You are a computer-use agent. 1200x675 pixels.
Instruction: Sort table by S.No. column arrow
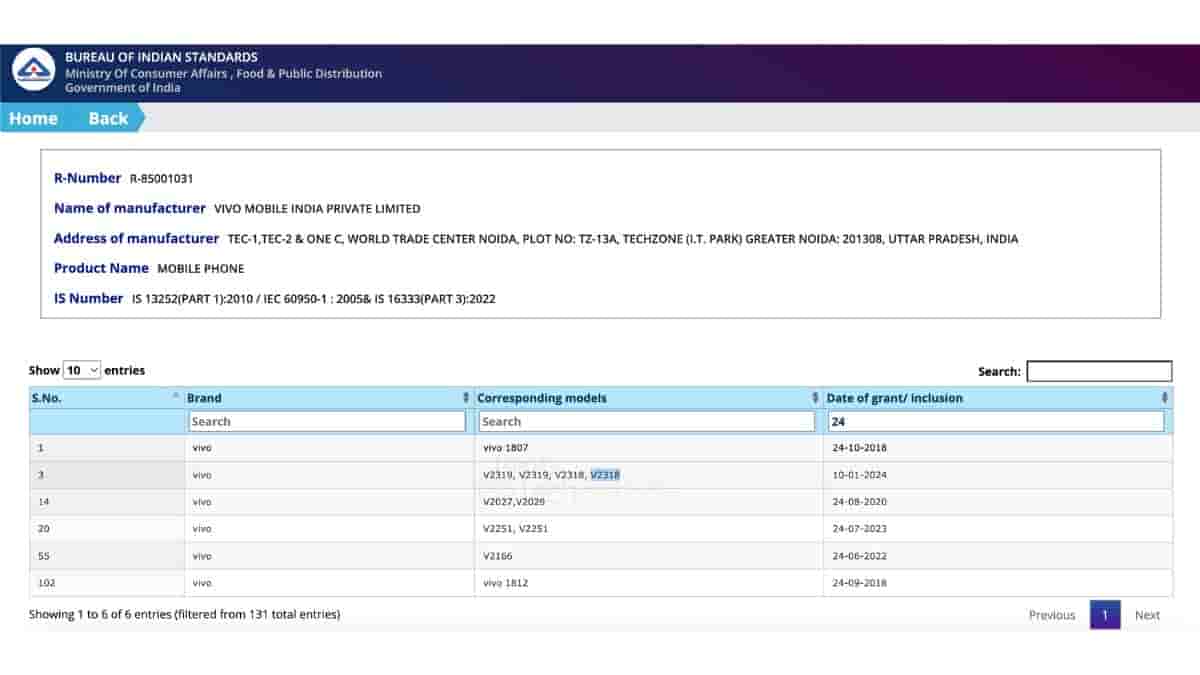(176, 397)
